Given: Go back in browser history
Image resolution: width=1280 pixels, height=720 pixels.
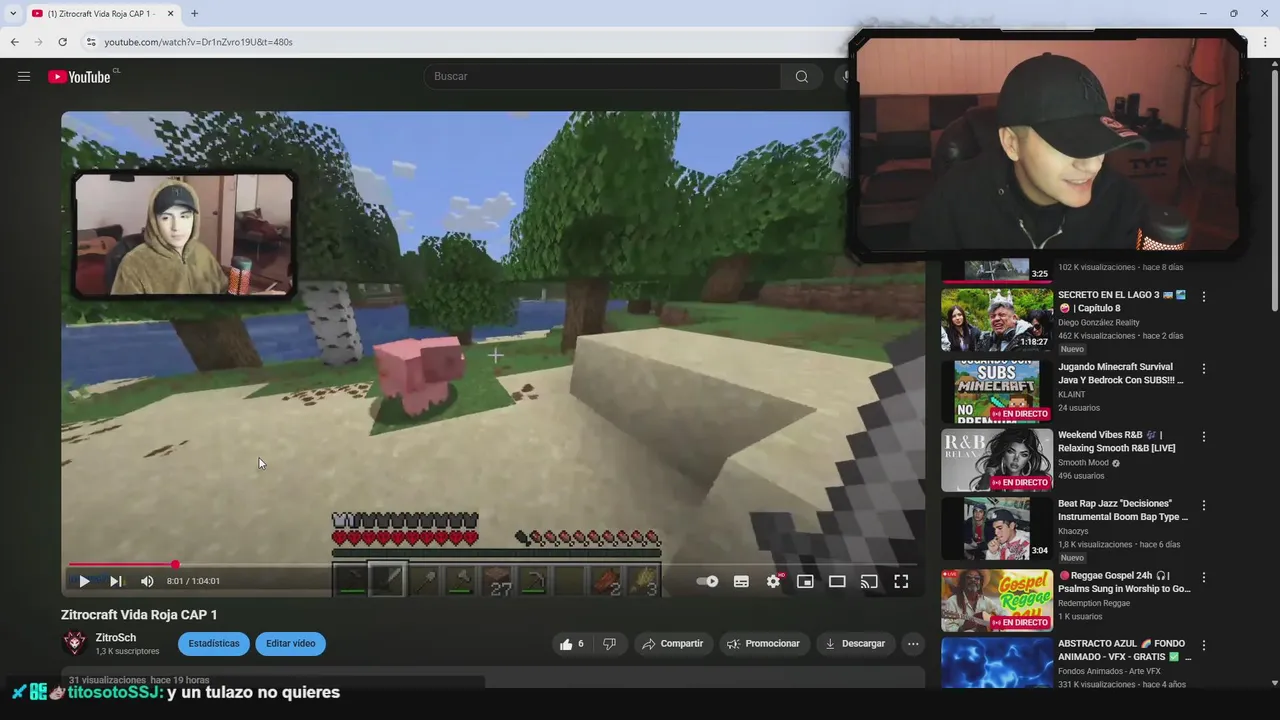Looking at the screenshot, I should pos(14,42).
